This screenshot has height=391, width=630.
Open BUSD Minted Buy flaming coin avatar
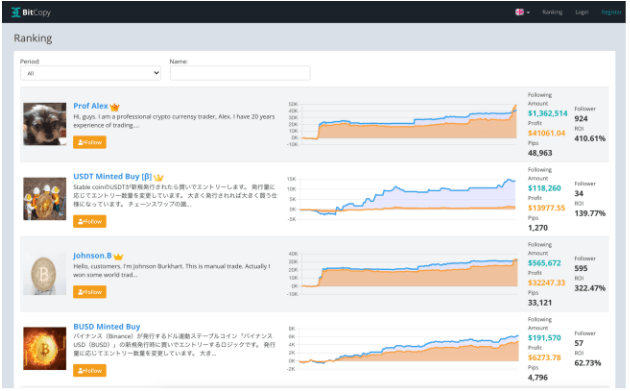pos(45,348)
